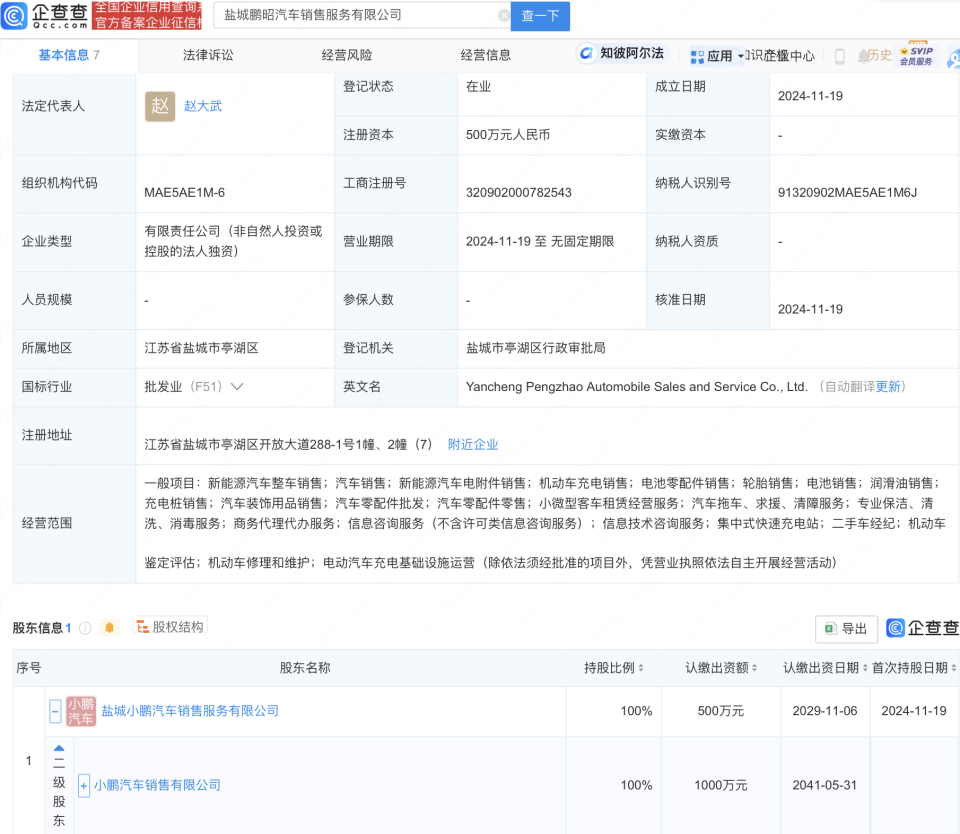Image resolution: width=960 pixels, height=834 pixels.
Task: Select 江苏省盐城市亭湖区 region text
Action: (201, 348)
